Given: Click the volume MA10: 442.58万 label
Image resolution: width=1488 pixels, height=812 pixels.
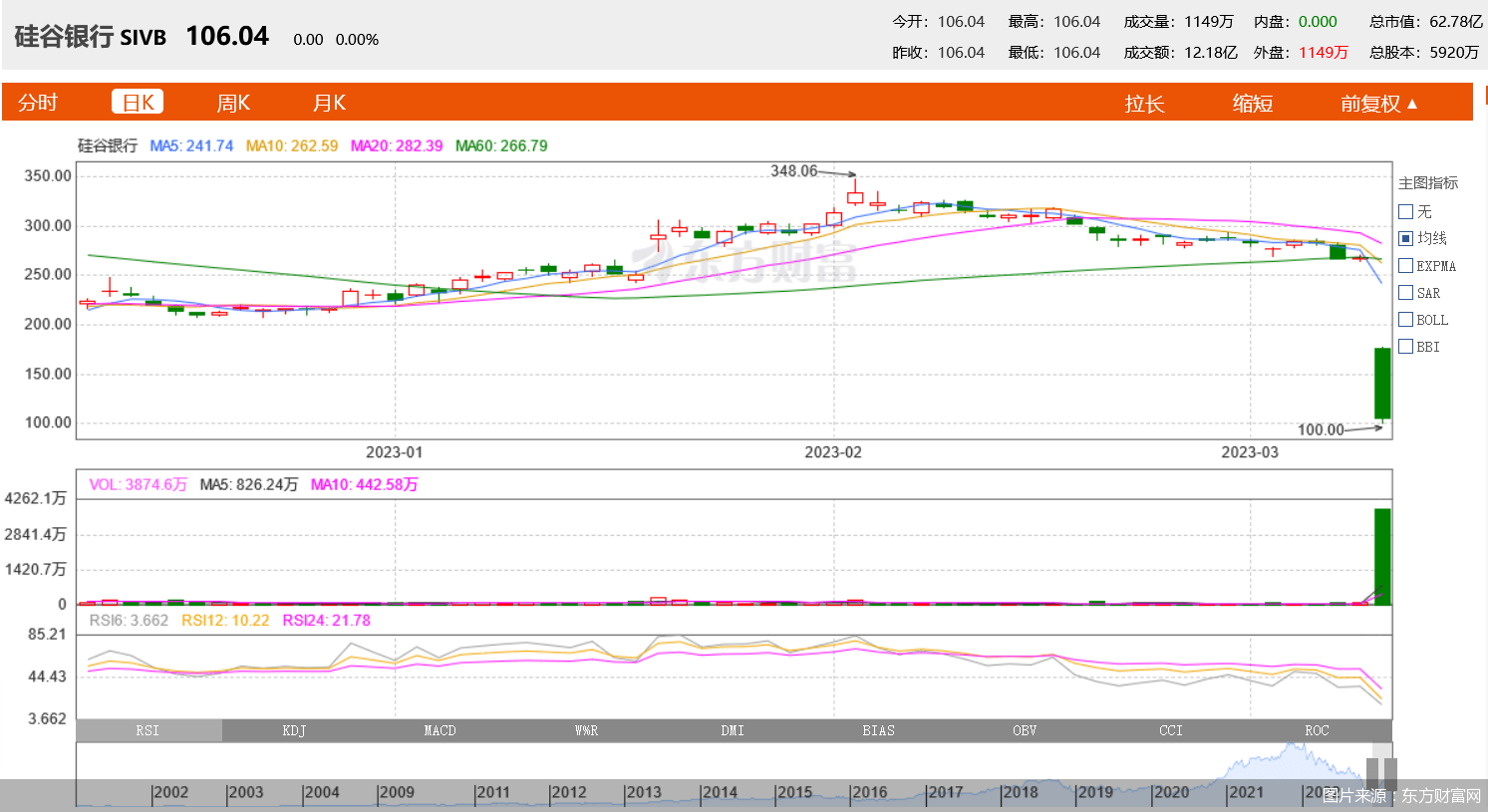Looking at the screenshot, I should point(364,484).
